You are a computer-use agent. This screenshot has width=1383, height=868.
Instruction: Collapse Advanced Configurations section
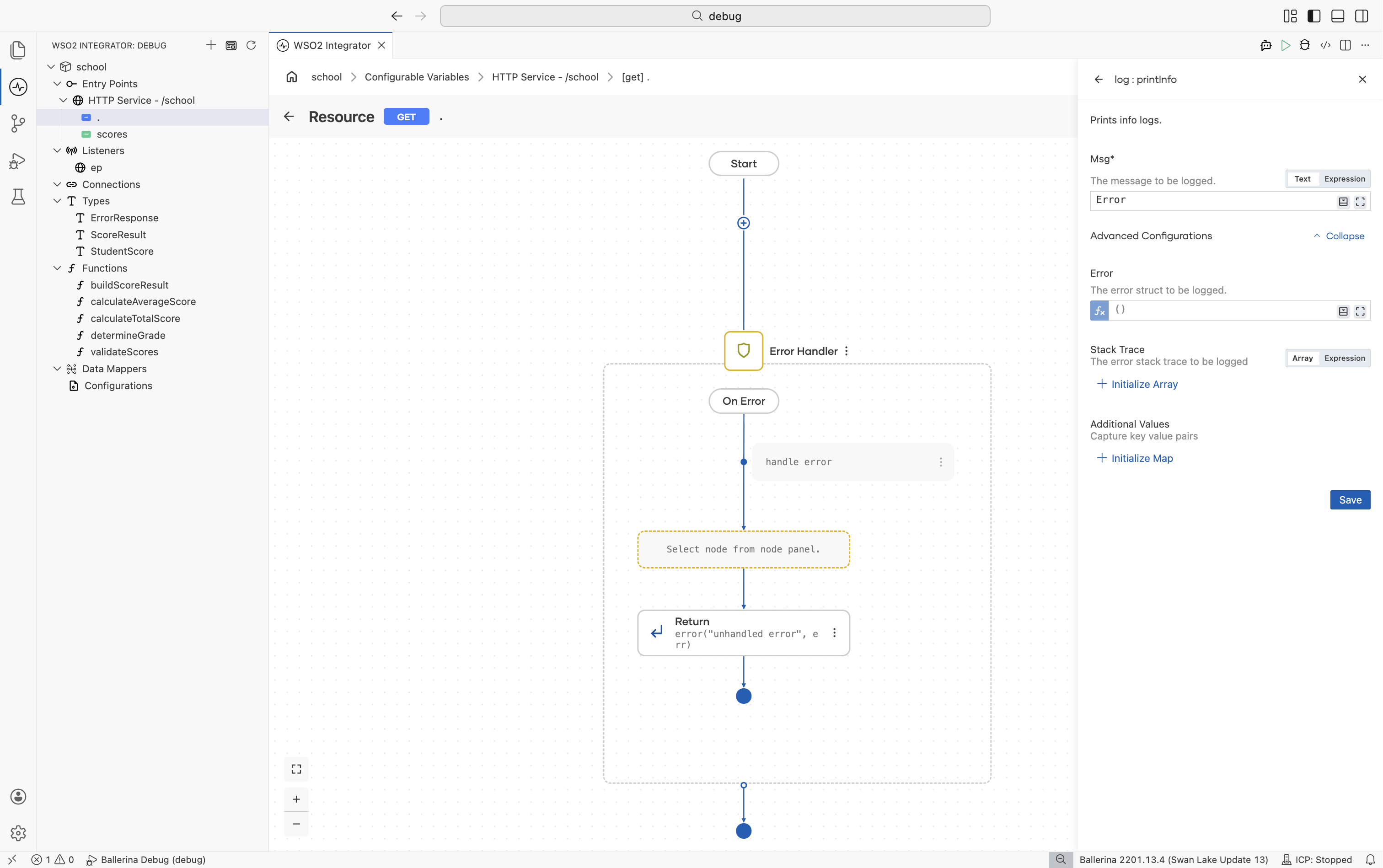click(x=1339, y=236)
